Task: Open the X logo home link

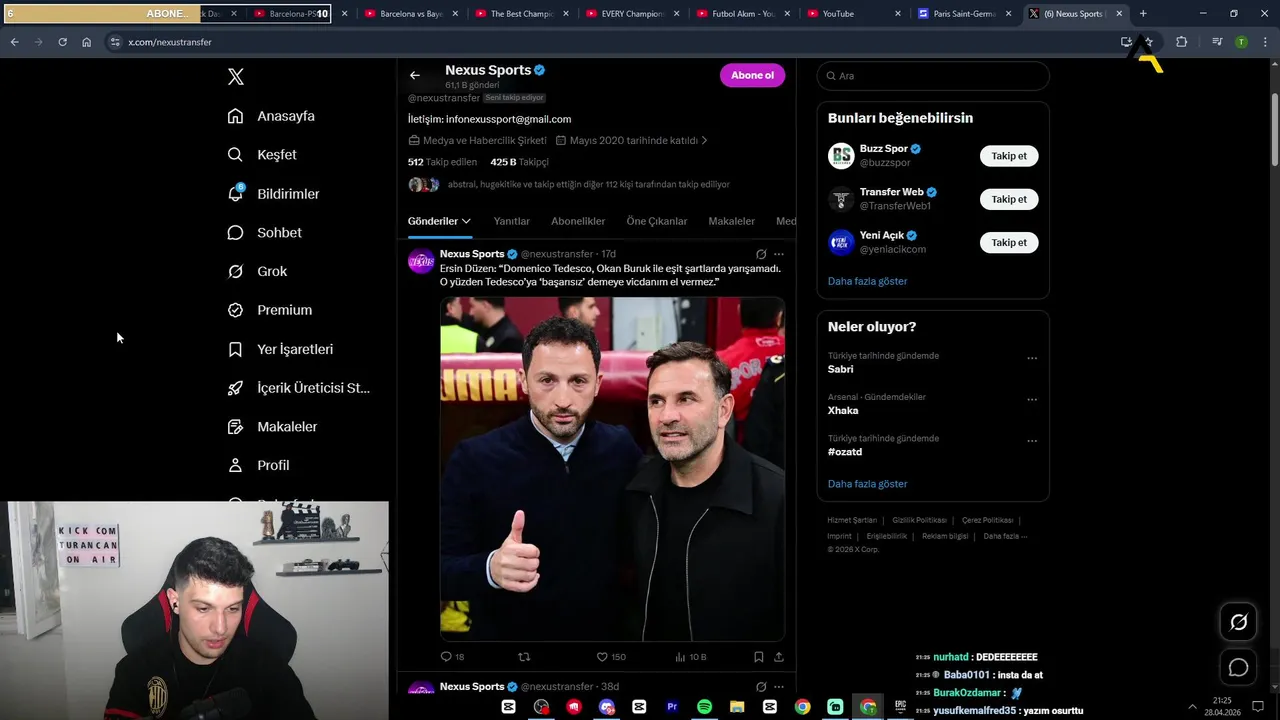Action: coord(236,77)
